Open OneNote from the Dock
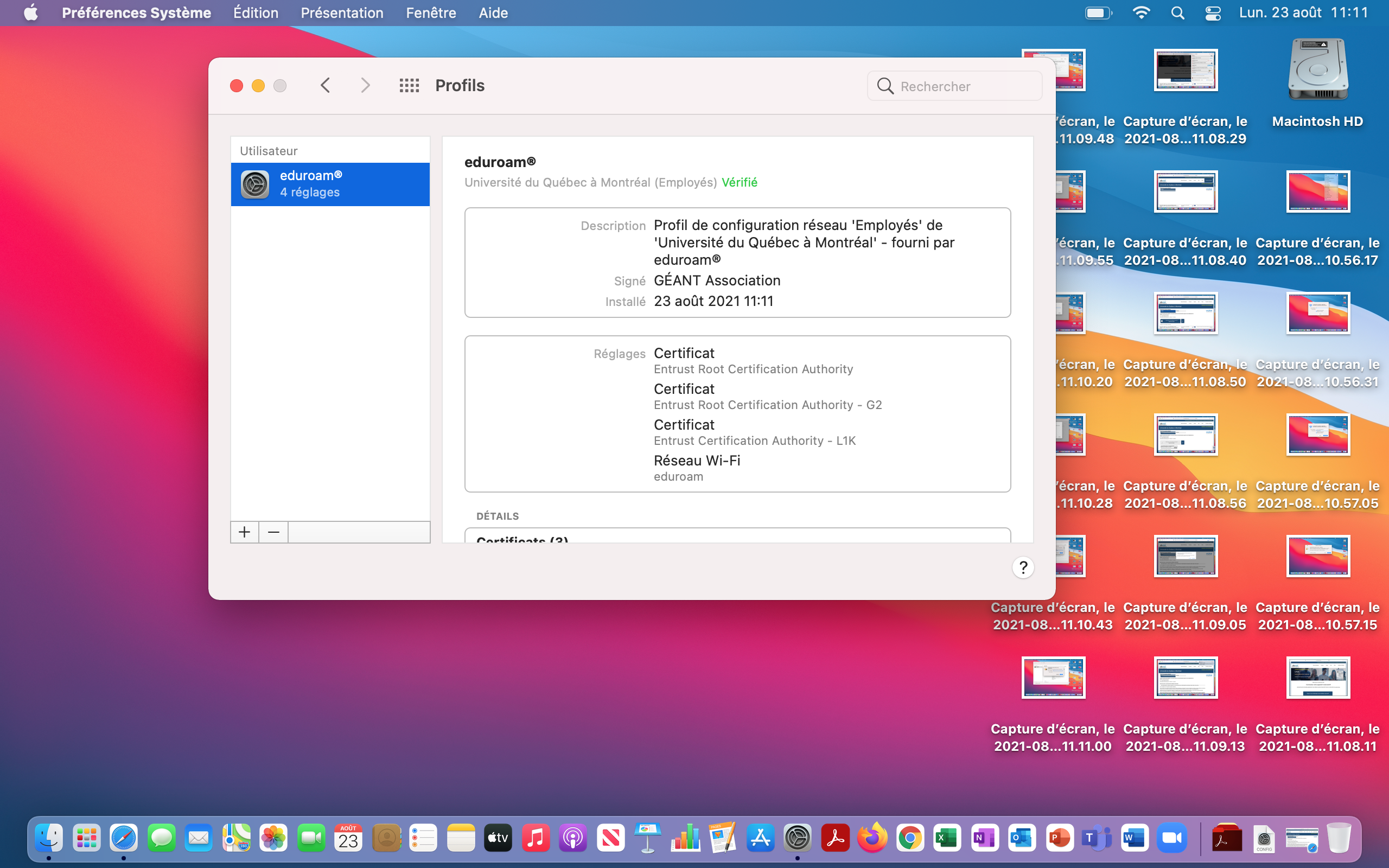1389x868 pixels. (x=985, y=838)
